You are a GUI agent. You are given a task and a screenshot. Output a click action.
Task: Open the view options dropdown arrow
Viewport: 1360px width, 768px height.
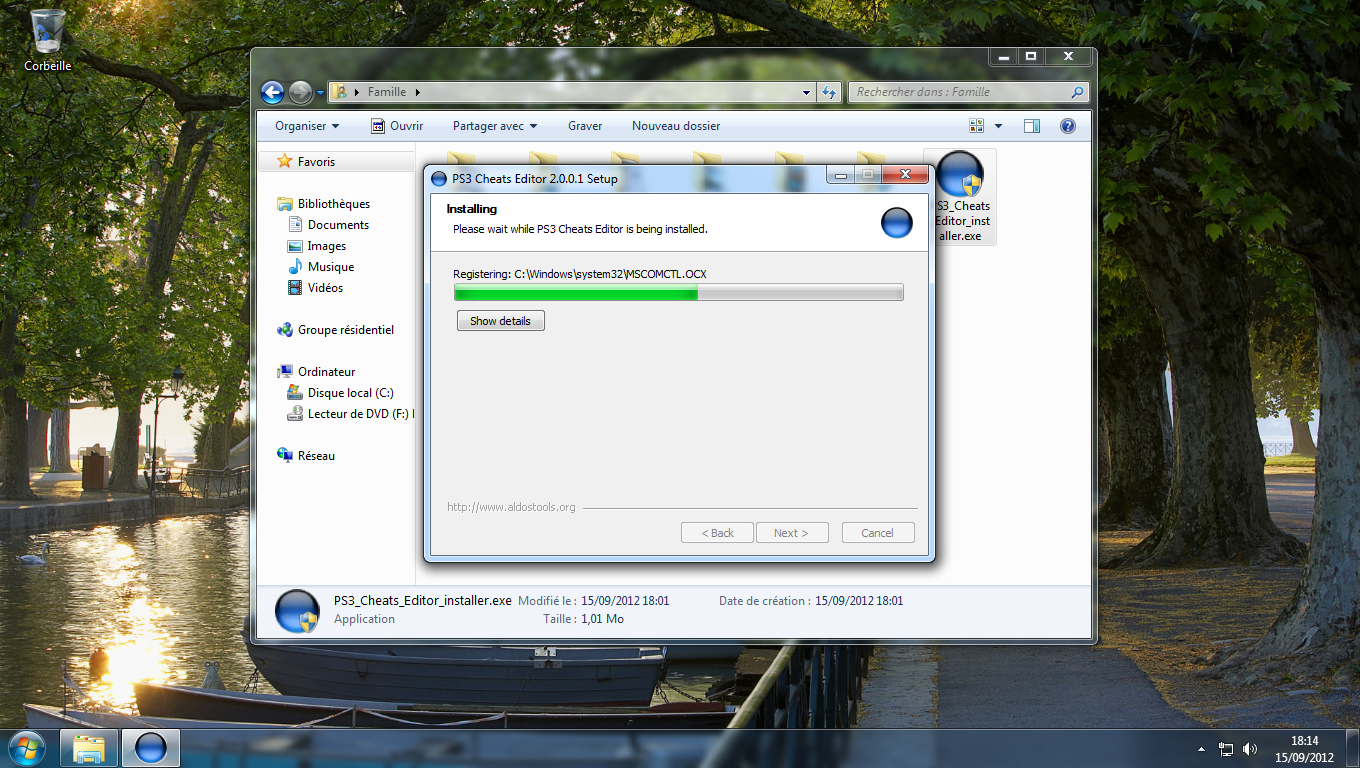pyautogui.click(x=998, y=126)
